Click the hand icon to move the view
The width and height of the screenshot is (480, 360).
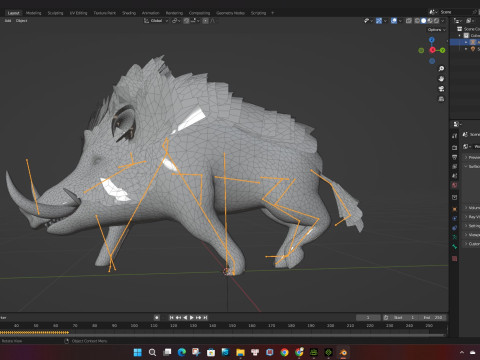pyautogui.click(x=441, y=79)
